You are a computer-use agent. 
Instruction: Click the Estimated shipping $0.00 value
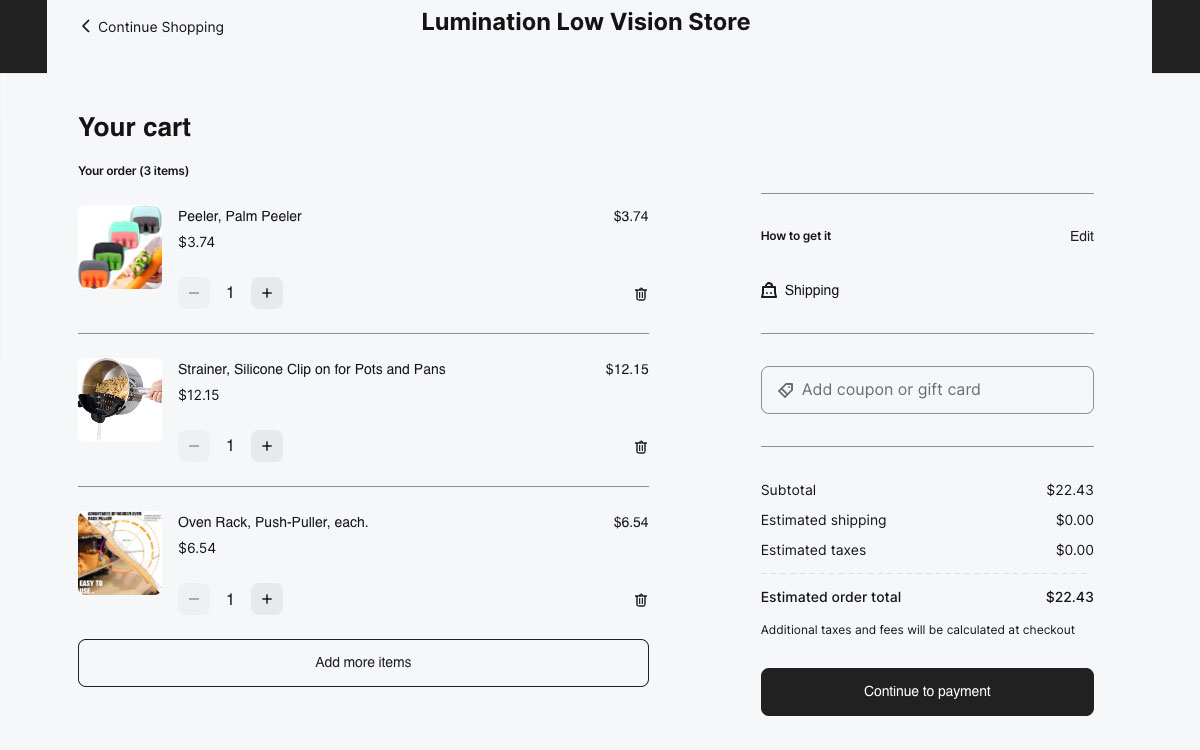tap(1075, 520)
